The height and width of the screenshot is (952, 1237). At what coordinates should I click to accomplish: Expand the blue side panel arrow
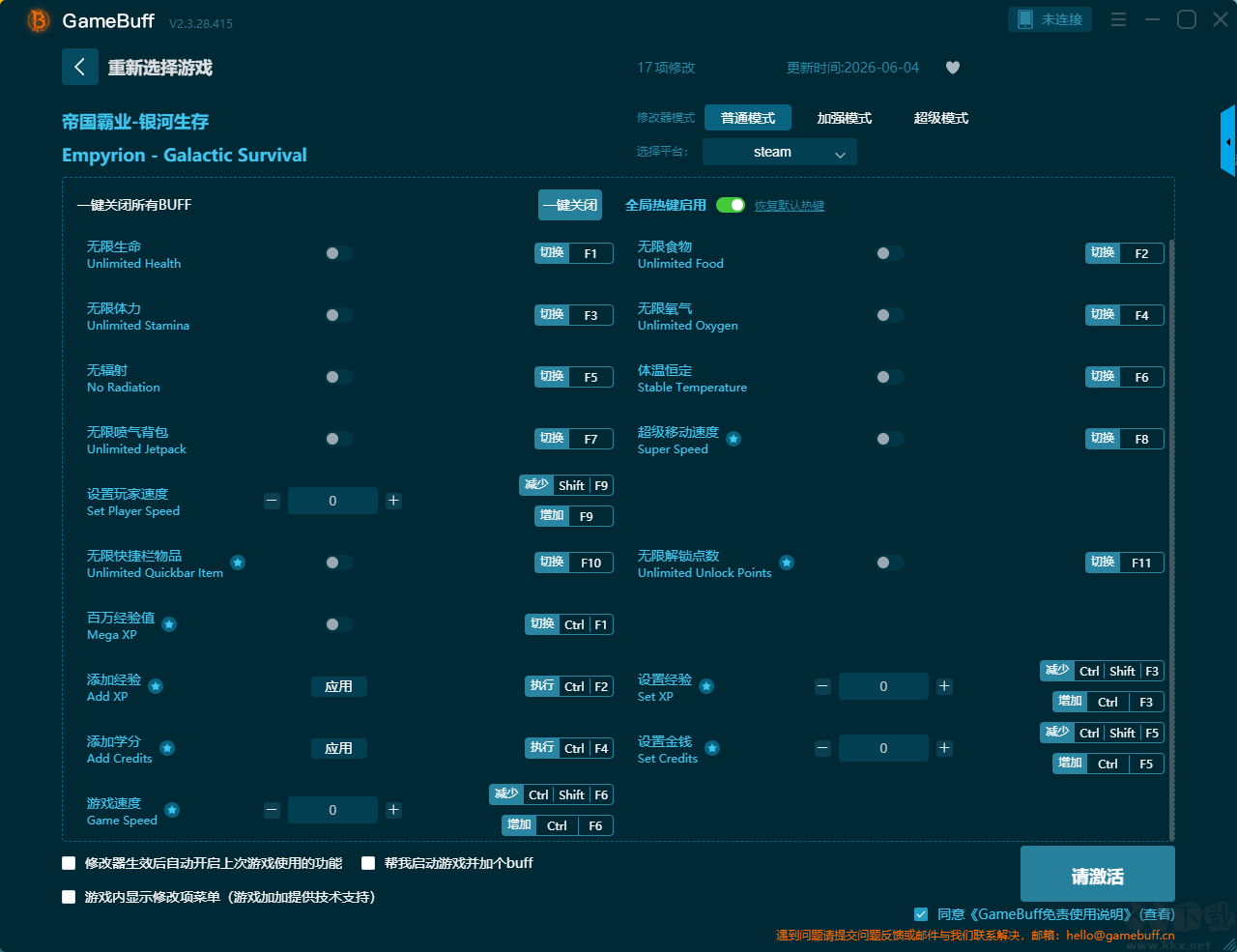tap(1228, 141)
